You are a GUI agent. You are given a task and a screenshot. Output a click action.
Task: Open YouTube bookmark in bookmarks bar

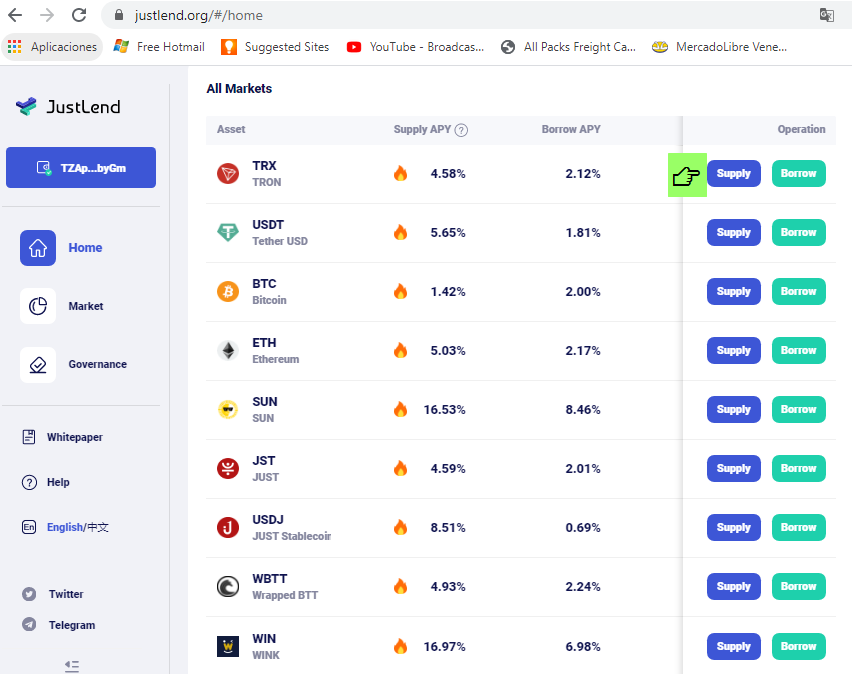(416, 47)
